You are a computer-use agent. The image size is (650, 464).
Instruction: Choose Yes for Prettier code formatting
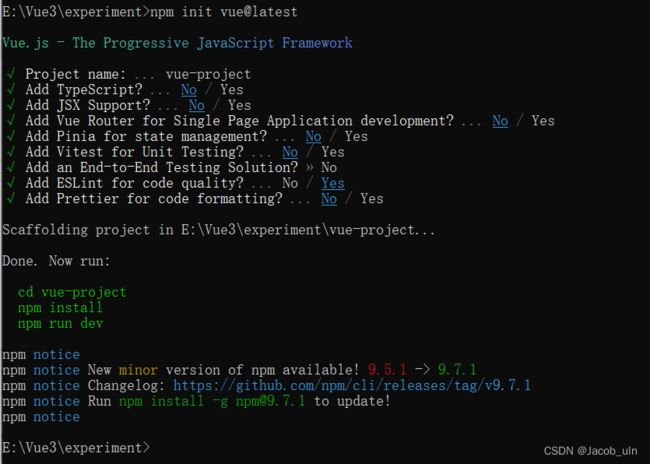click(372, 198)
